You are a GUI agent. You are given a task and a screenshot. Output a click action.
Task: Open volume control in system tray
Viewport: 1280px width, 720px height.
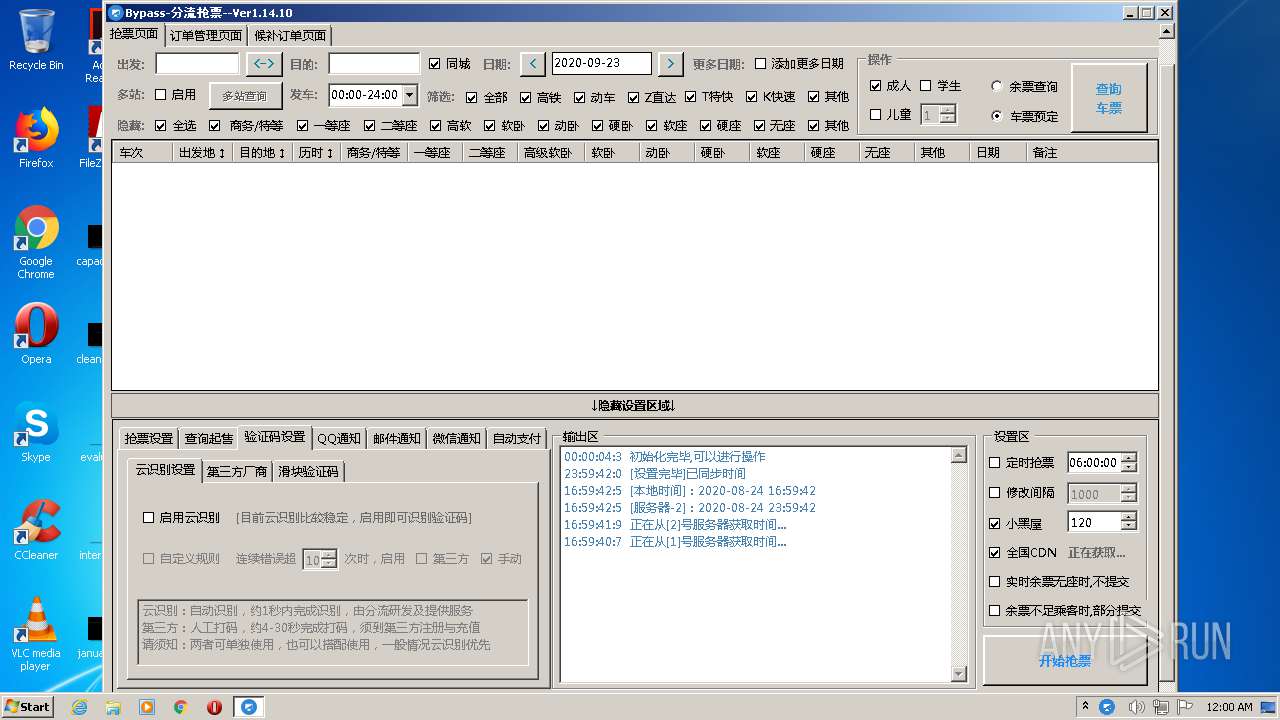[x=1137, y=707]
